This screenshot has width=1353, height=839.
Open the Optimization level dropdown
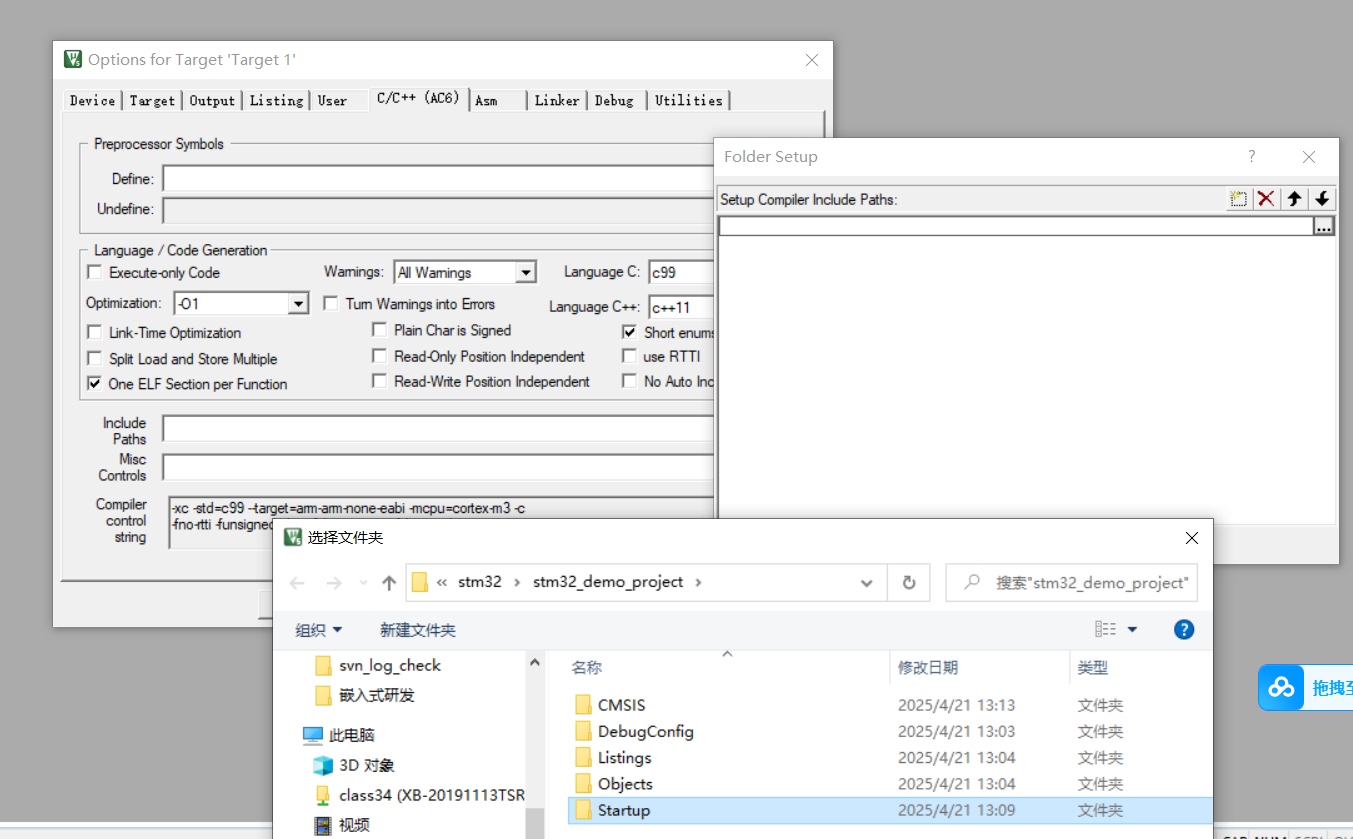click(298, 303)
